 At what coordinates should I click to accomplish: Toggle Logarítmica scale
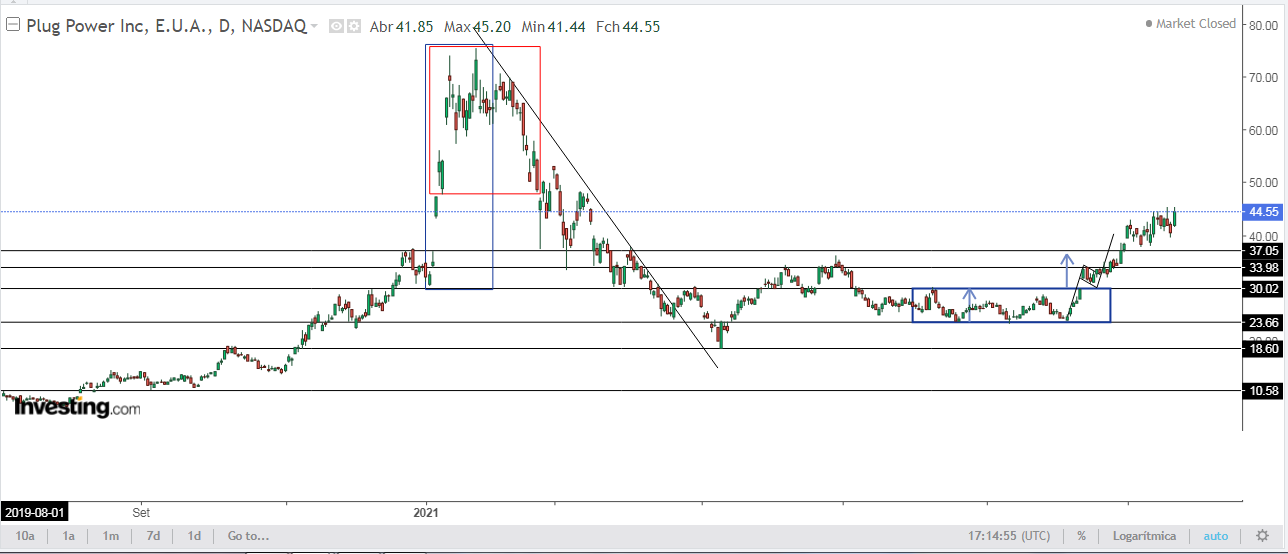coord(1145,536)
